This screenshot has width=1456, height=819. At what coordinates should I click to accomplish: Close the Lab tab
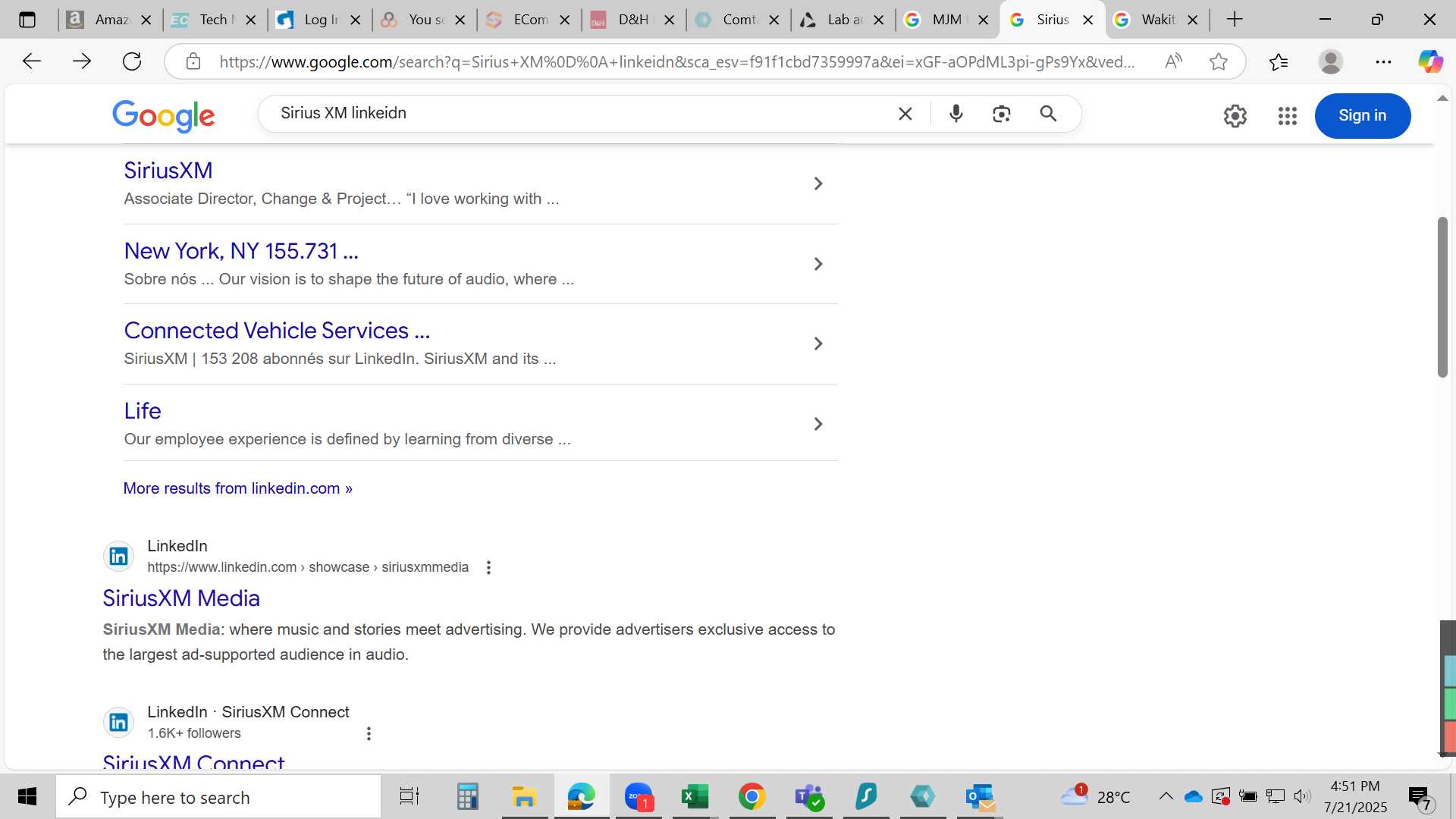click(879, 20)
